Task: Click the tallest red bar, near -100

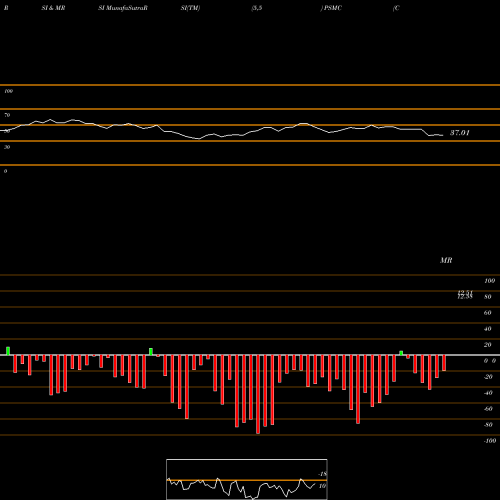Action: pyautogui.click(x=258, y=394)
